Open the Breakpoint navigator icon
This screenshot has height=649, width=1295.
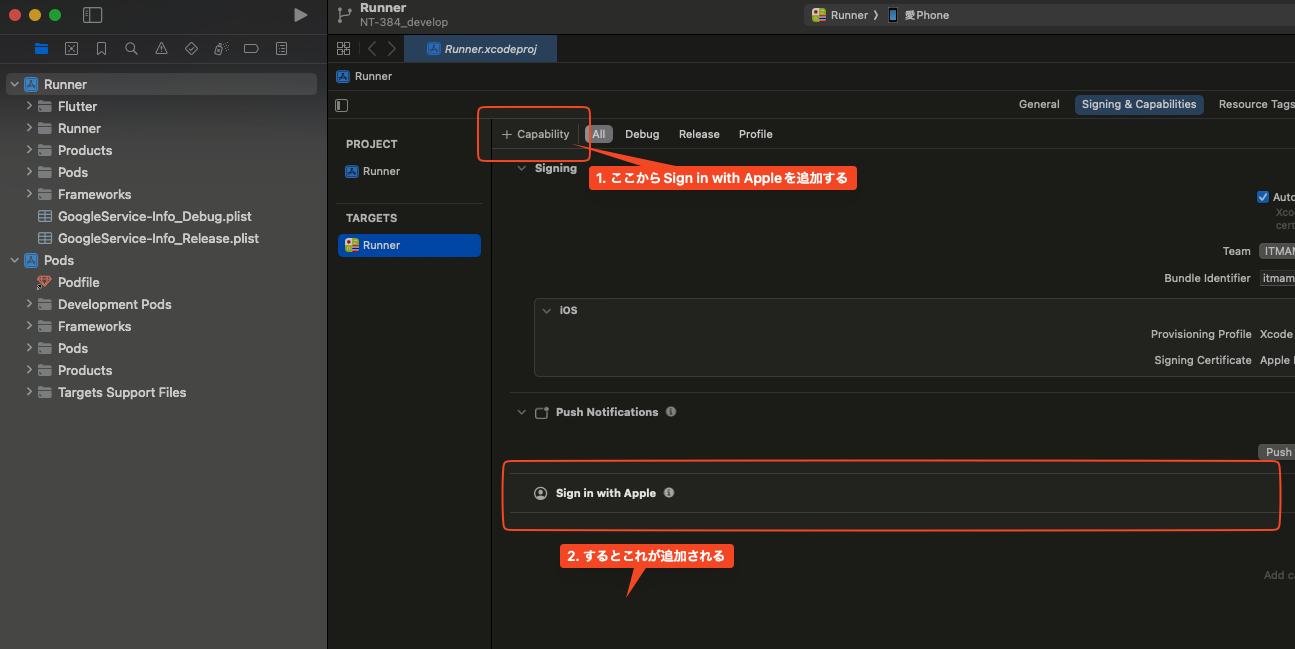click(x=251, y=48)
